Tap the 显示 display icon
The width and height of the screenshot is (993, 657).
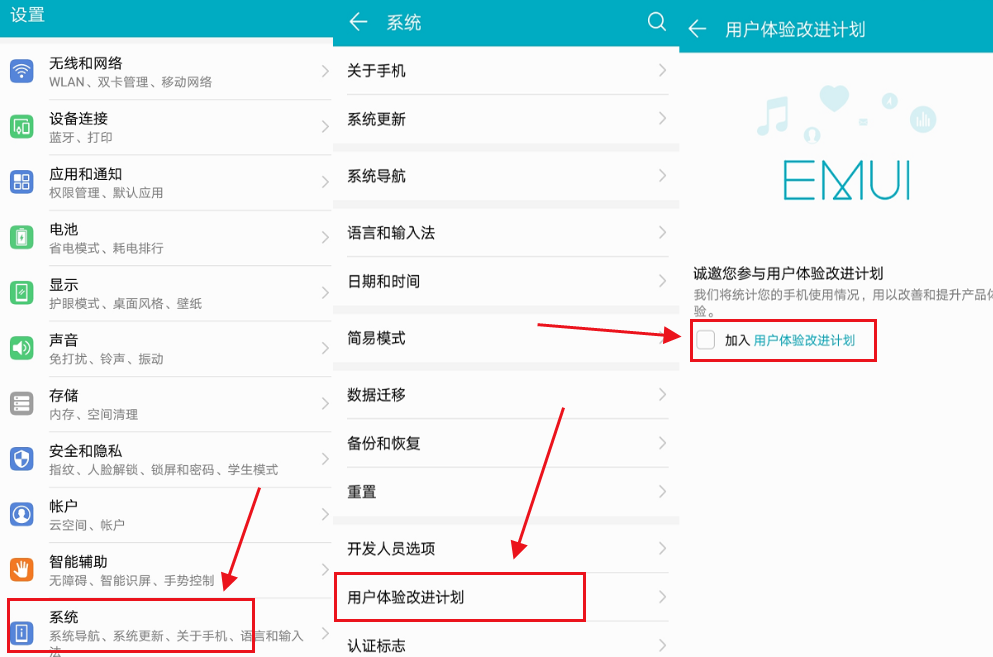click(22, 293)
